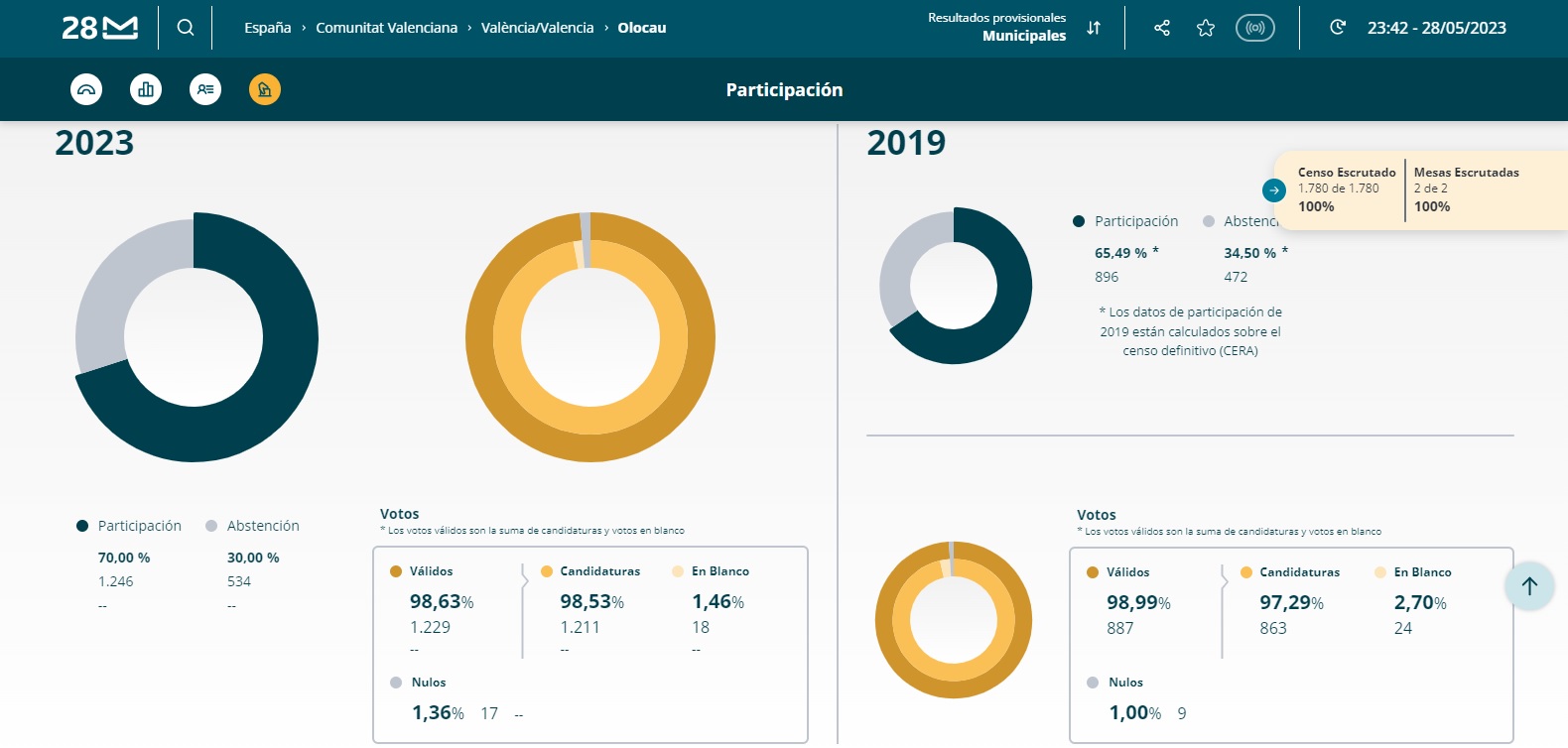The image size is (1568, 748).
Task: Open the candidates list view
Action: [x=205, y=89]
